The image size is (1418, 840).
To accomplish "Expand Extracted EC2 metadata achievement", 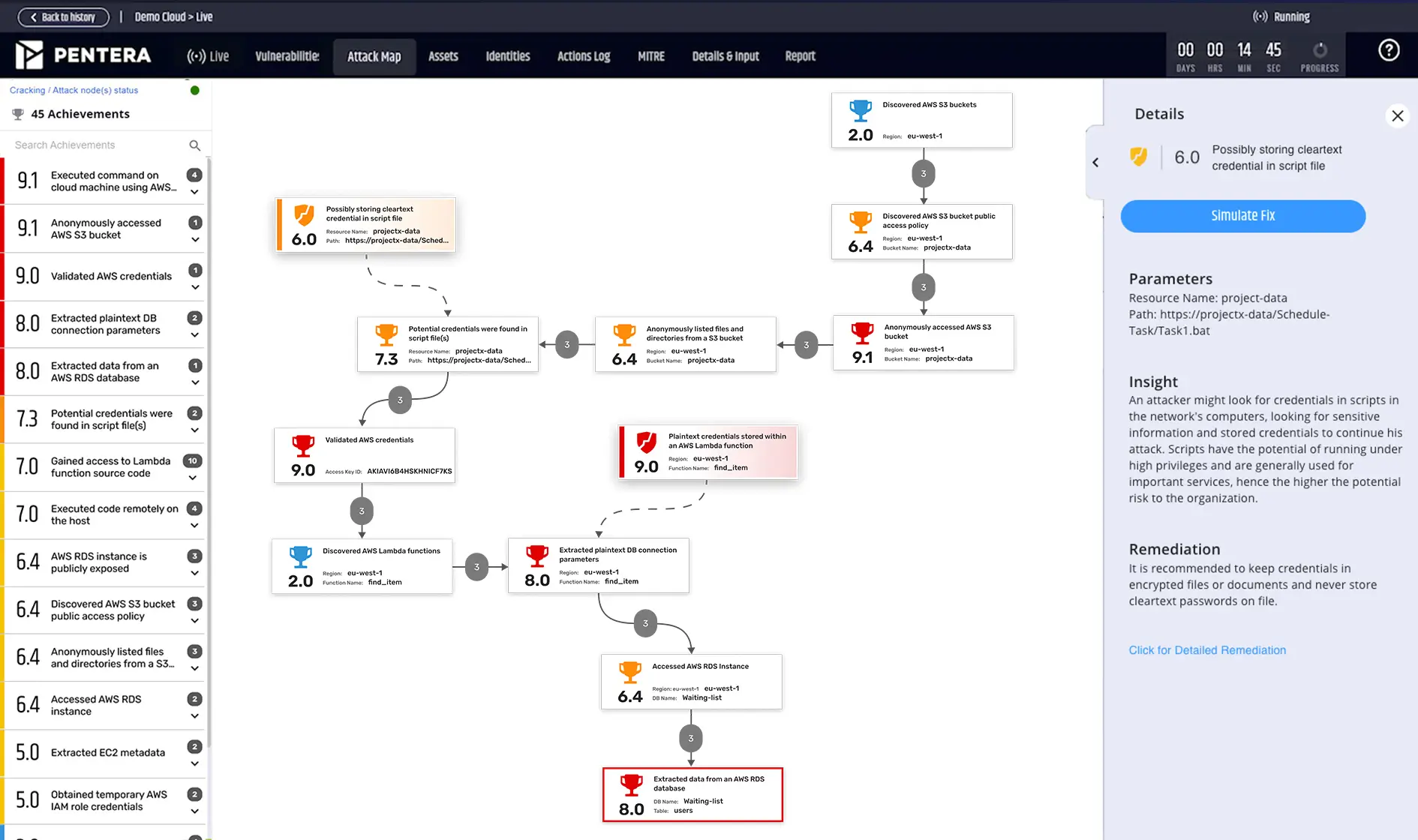I will pyautogui.click(x=194, y=763).
